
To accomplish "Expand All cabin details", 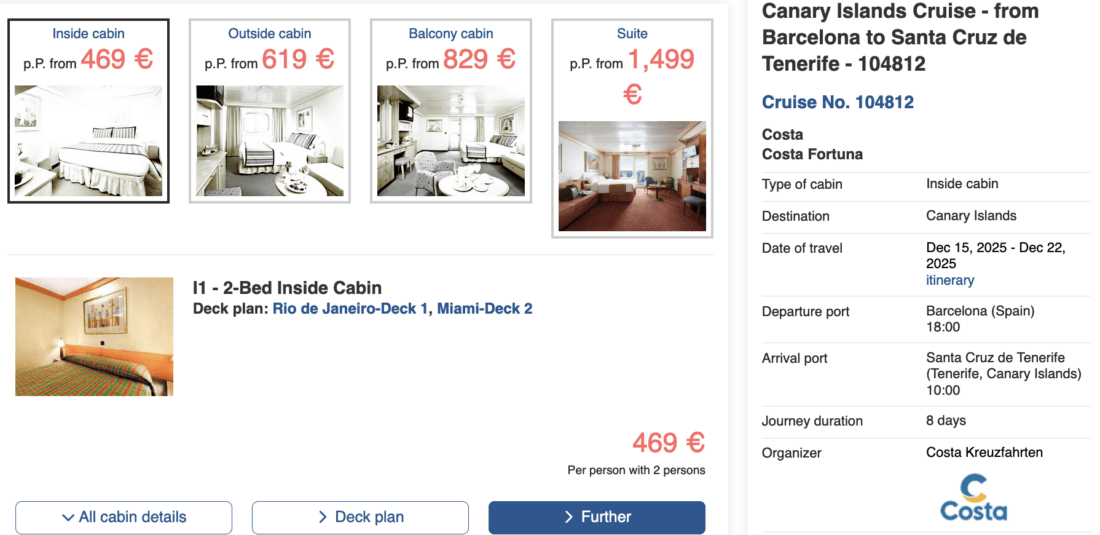I will [x=124, y=517].
